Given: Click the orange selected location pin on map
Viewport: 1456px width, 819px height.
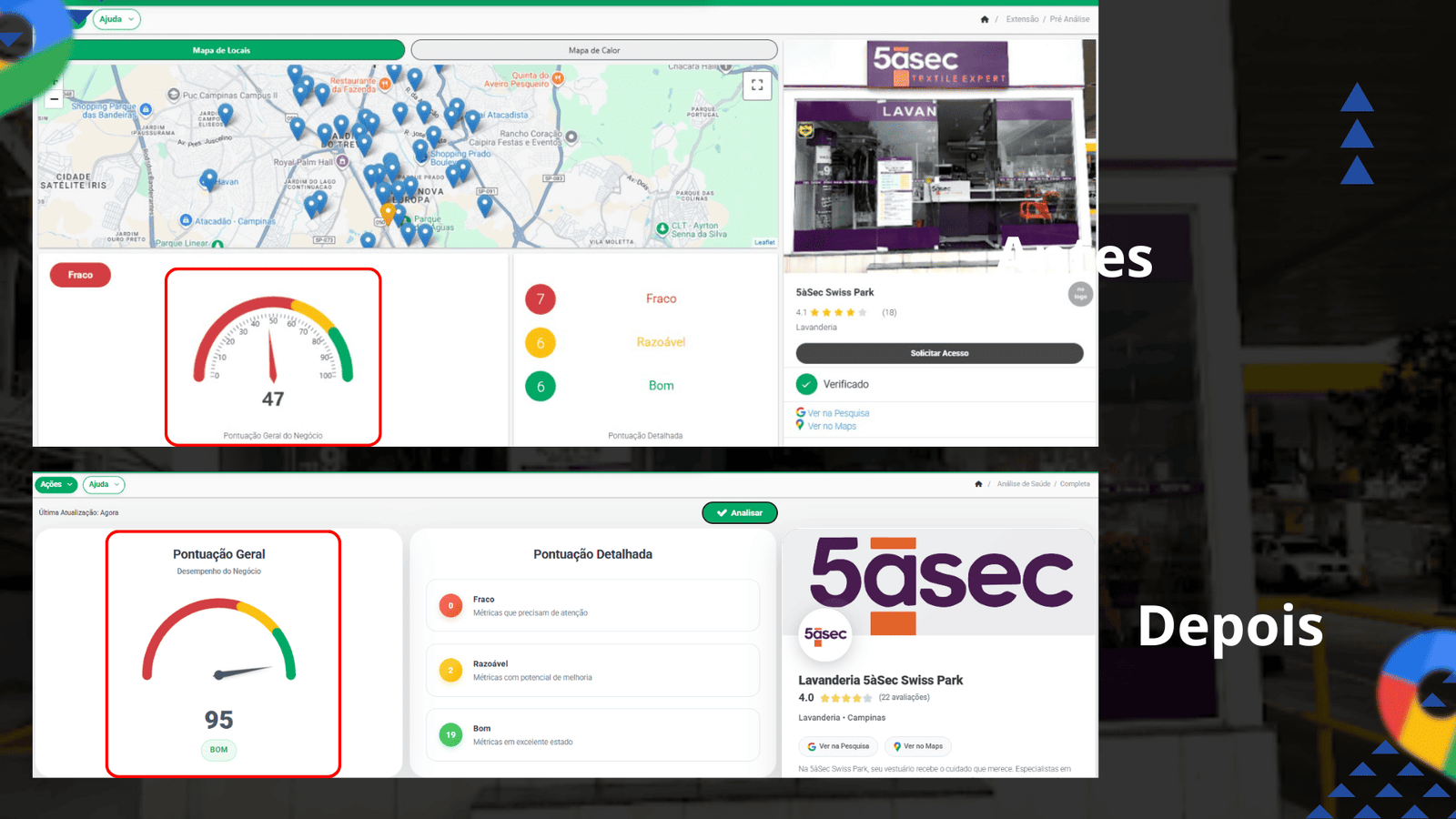Looking at the screenshot, I should pos(388,214).
